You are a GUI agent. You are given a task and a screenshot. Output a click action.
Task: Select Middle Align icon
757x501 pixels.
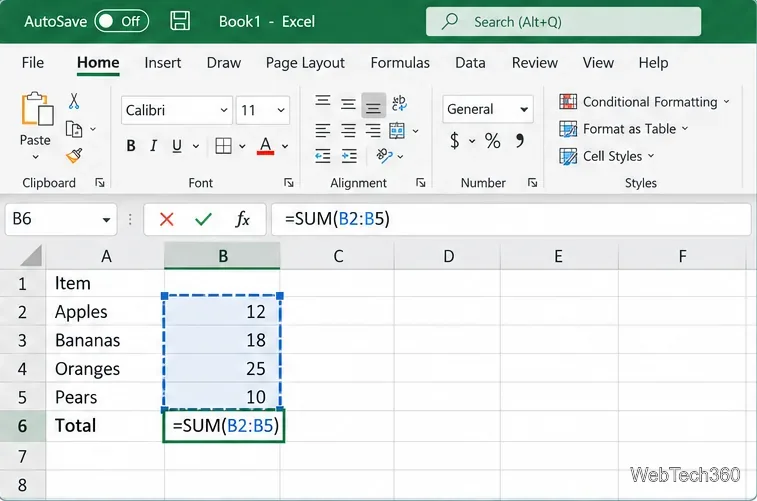click(x=348, y=104)
